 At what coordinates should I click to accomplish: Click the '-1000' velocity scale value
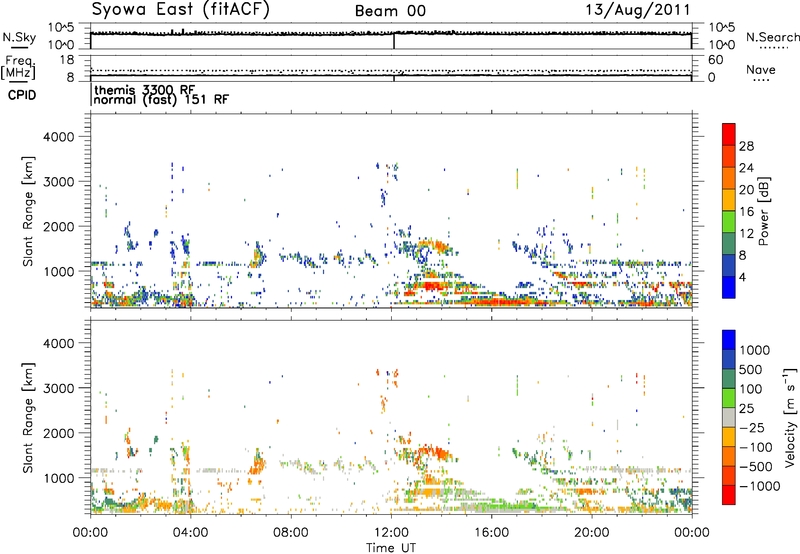point(759,486)
